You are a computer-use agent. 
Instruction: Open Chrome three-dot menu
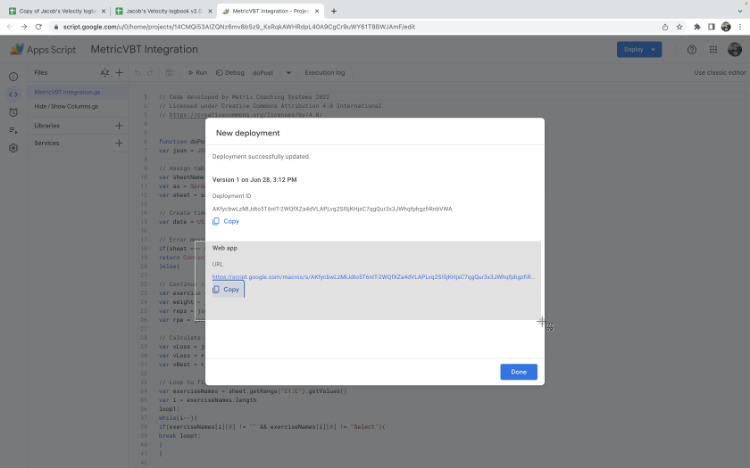coord(740,27)
